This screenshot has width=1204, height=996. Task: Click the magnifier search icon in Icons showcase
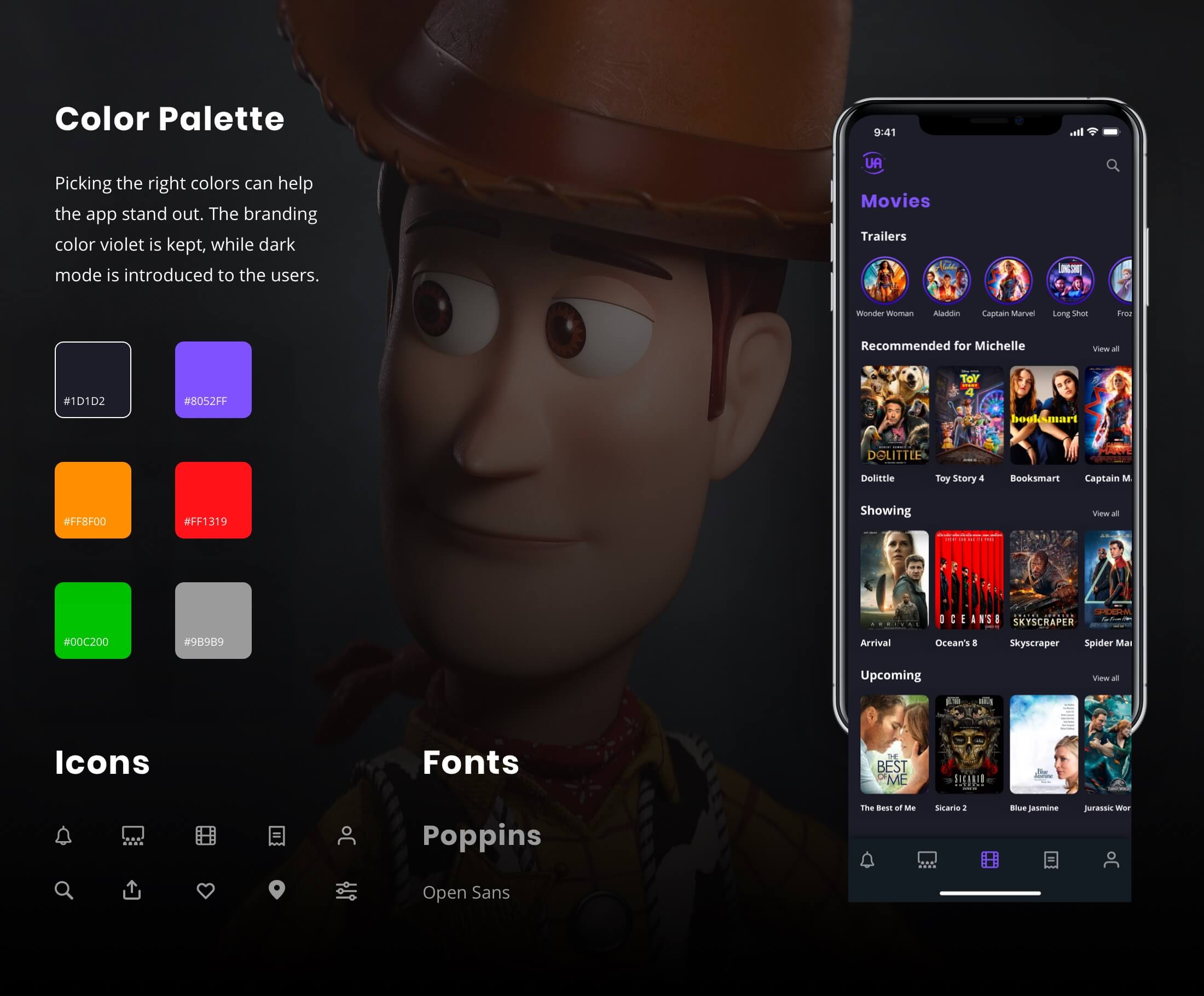(63, 890)
